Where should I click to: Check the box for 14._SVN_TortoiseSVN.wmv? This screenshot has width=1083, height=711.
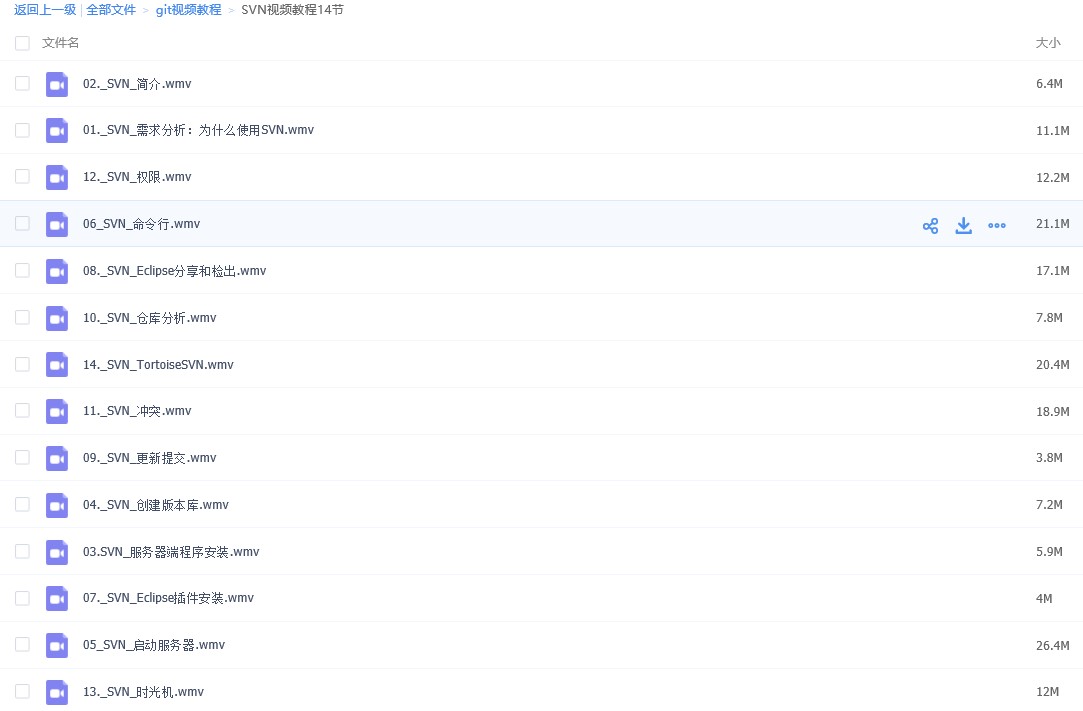point(22,364)
